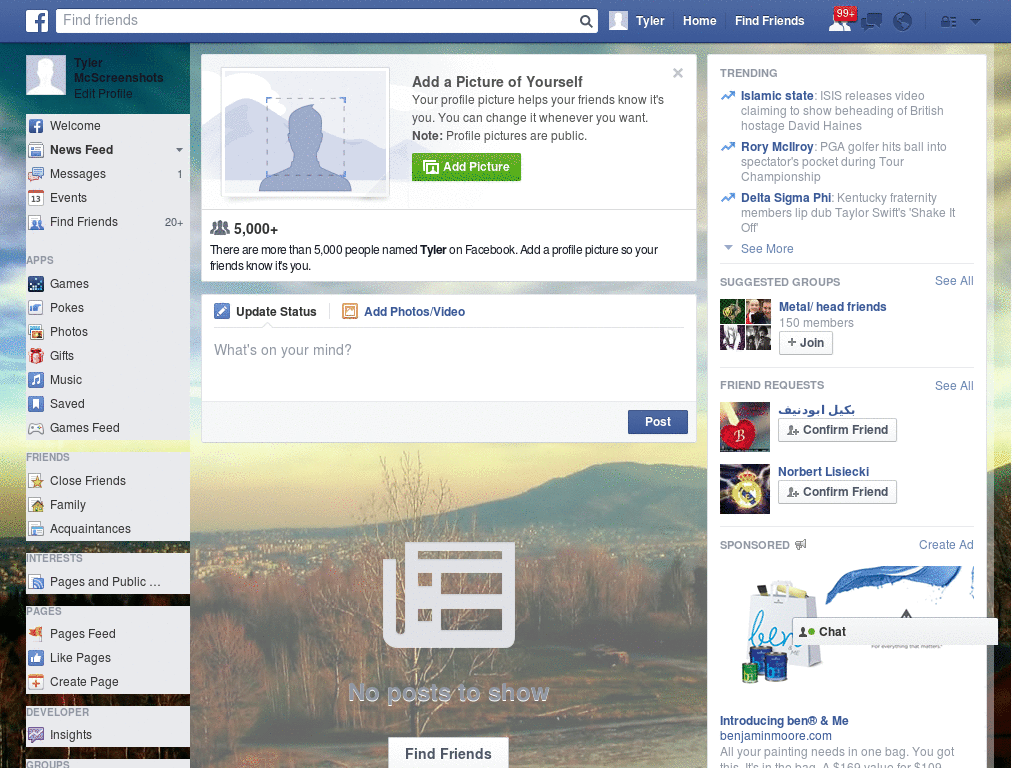Click the Gifts app icon
1024x768 pixels.
point(36,356)
